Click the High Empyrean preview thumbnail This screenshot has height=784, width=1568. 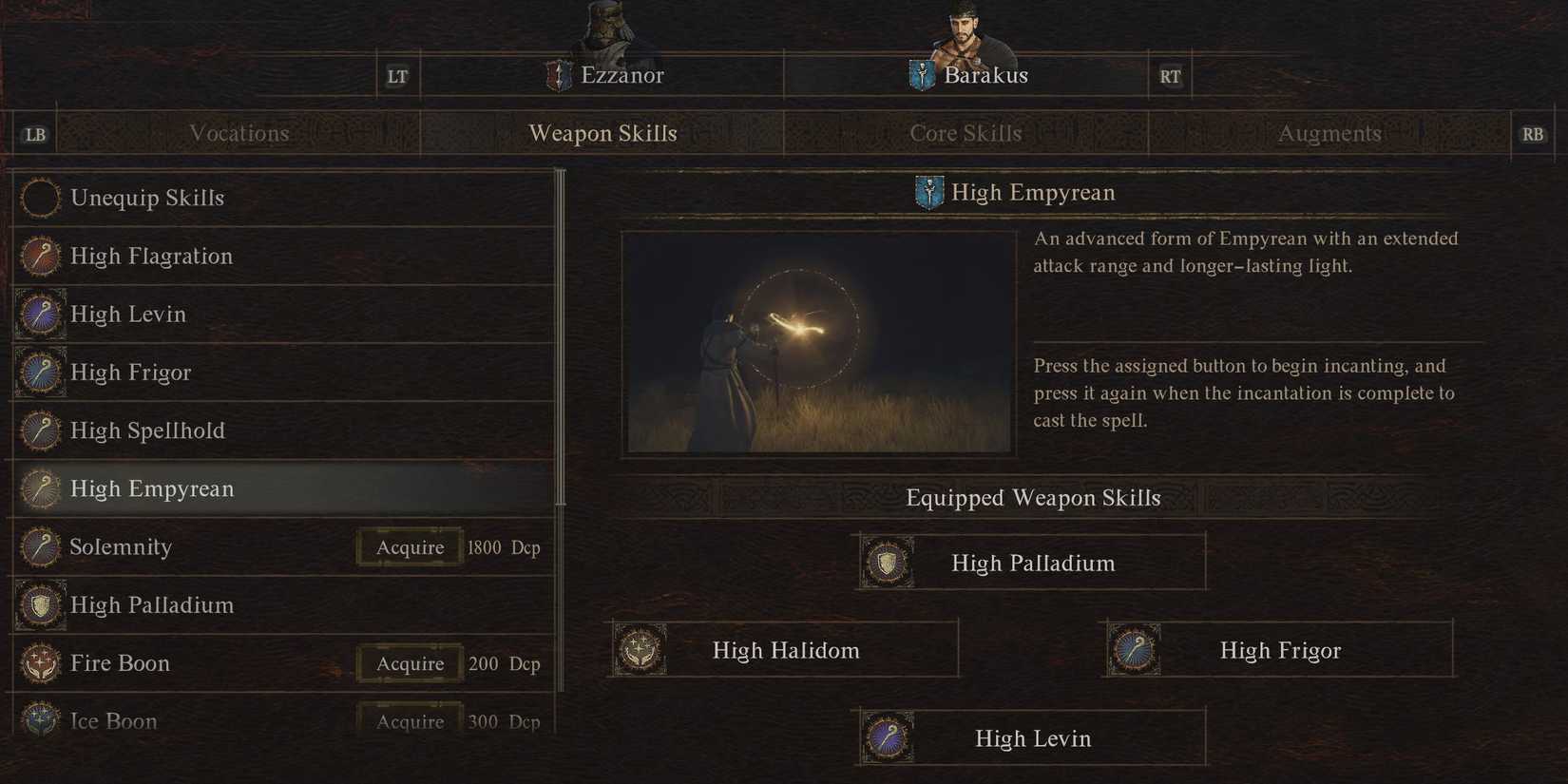tap(819, 342)
